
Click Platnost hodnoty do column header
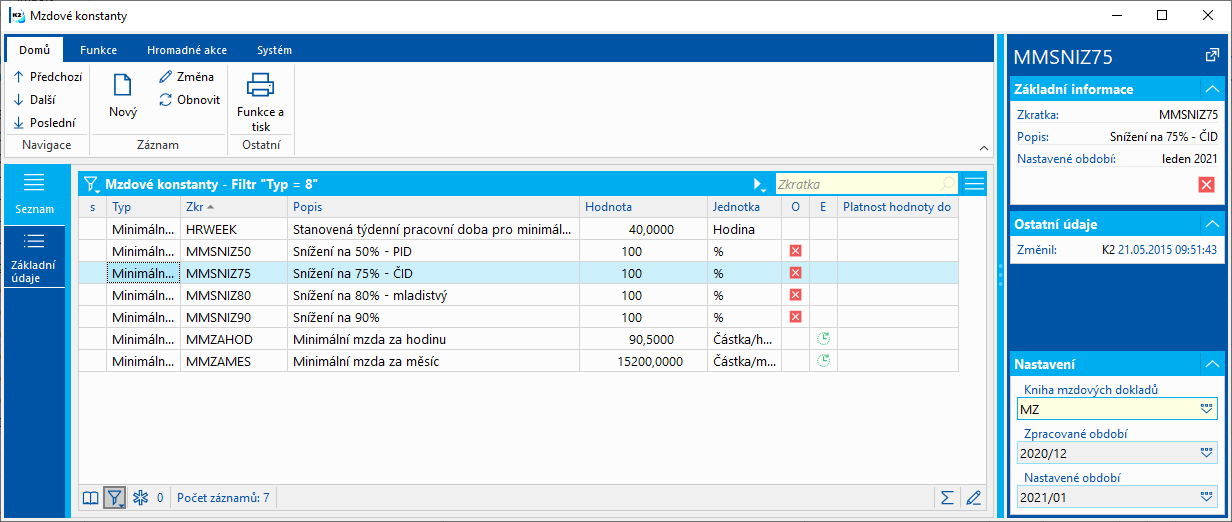[897, 207]
